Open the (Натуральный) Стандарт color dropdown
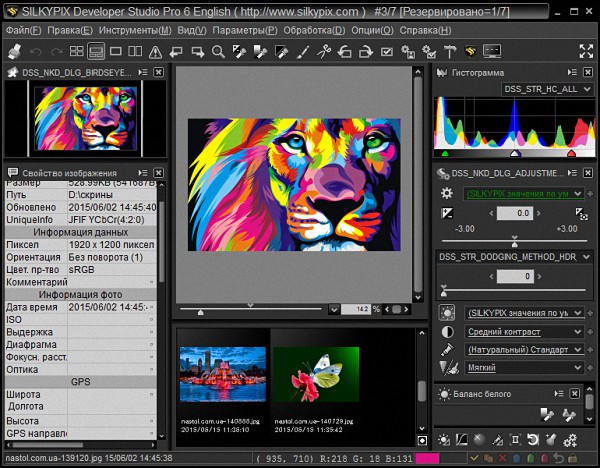Viewport: 600px width, 468px height. 524,349
